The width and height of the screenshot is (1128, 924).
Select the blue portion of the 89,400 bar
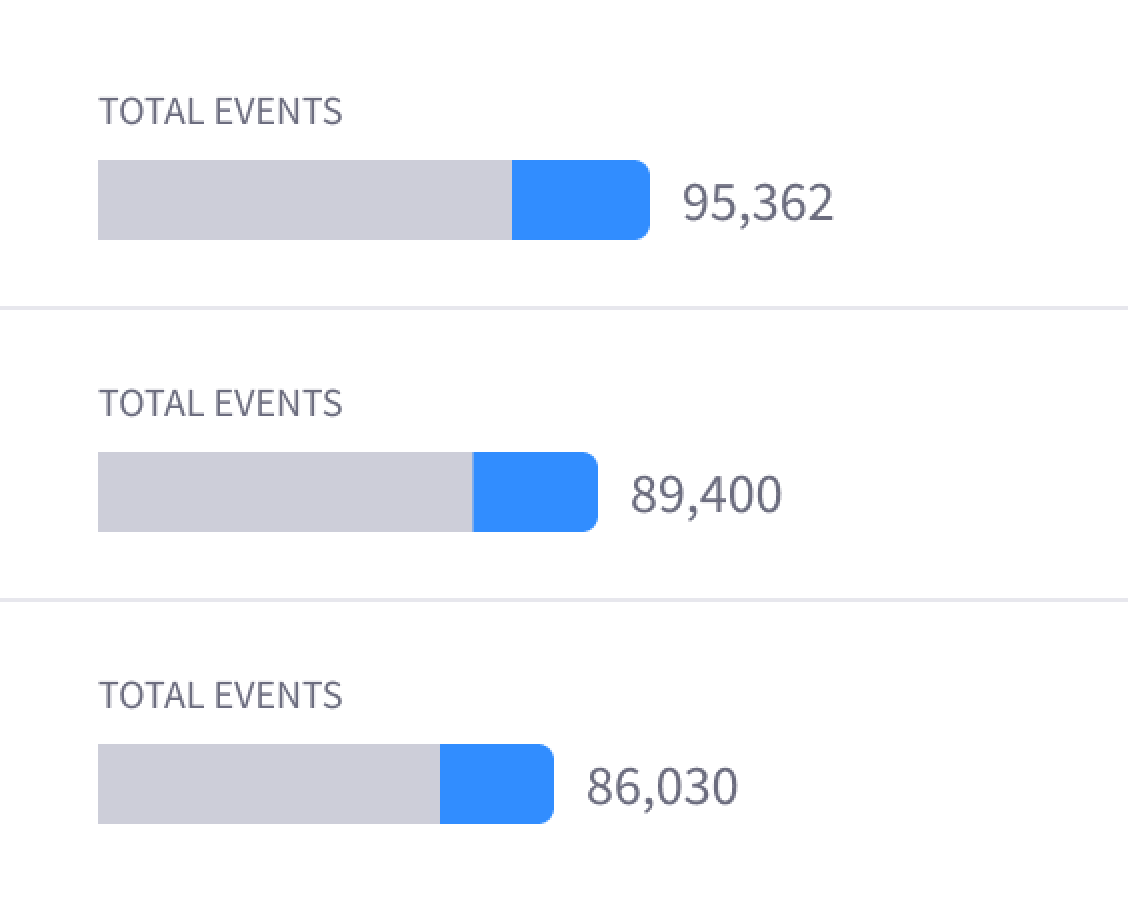pos(535,492)
